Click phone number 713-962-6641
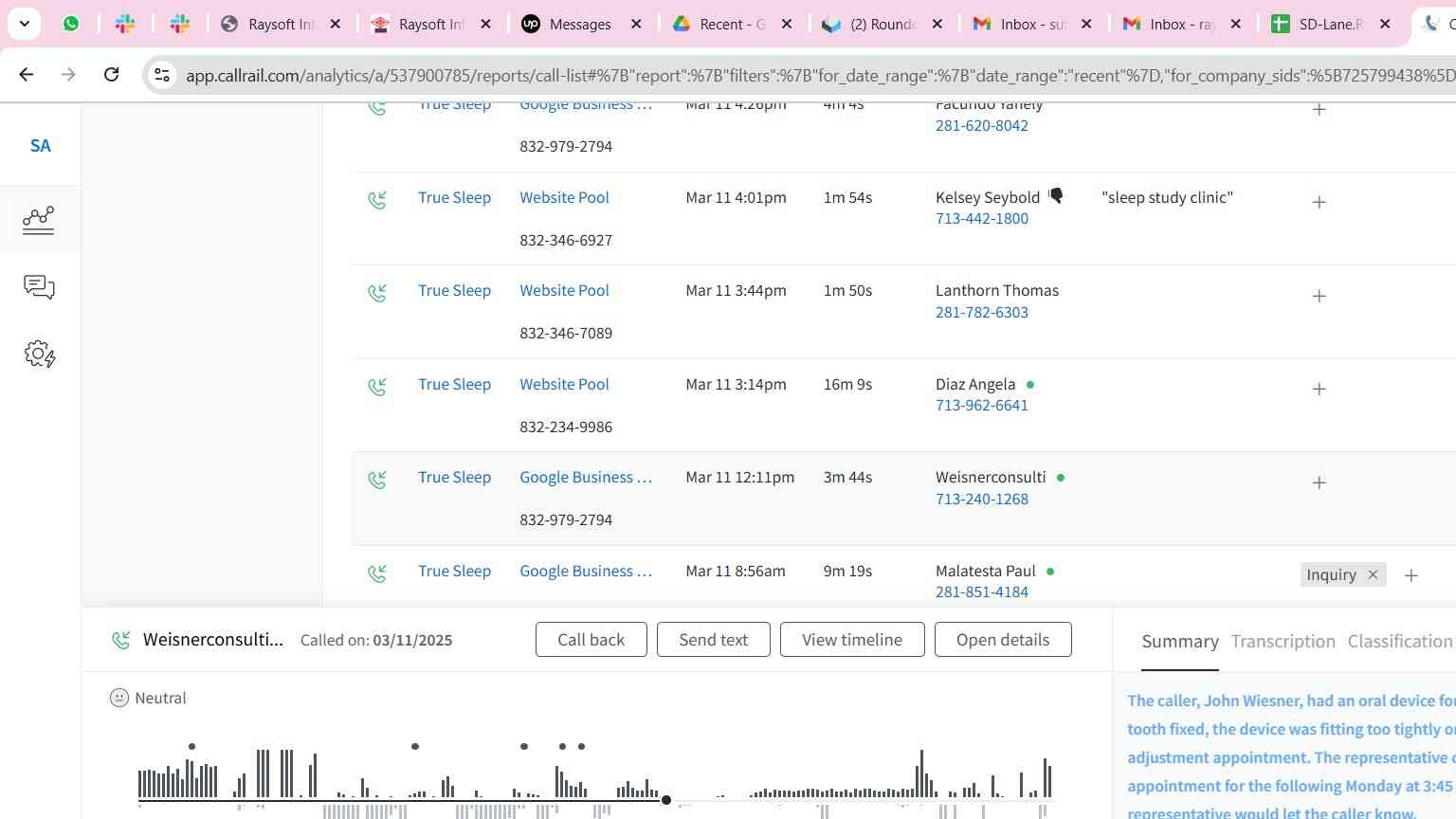Screen dimensions: 1456x819 point(981,405)
